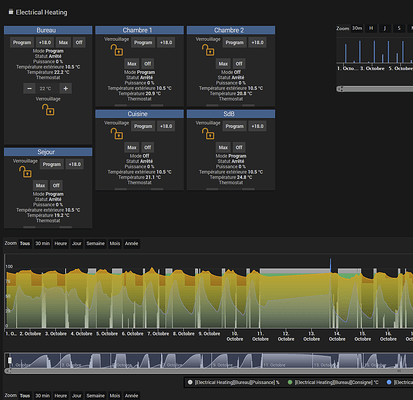Set Bureau to Program mode
The image size is (413, 400).
click(22, 42)
